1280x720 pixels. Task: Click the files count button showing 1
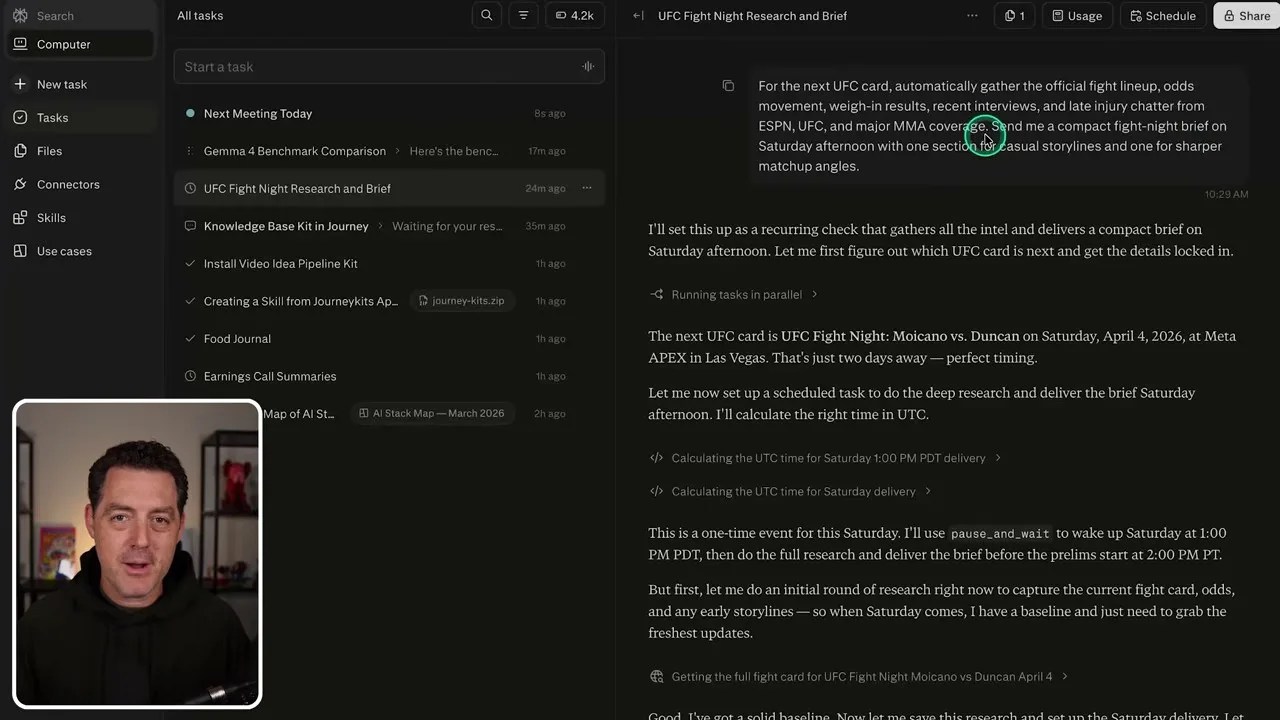pos(1015,16)
